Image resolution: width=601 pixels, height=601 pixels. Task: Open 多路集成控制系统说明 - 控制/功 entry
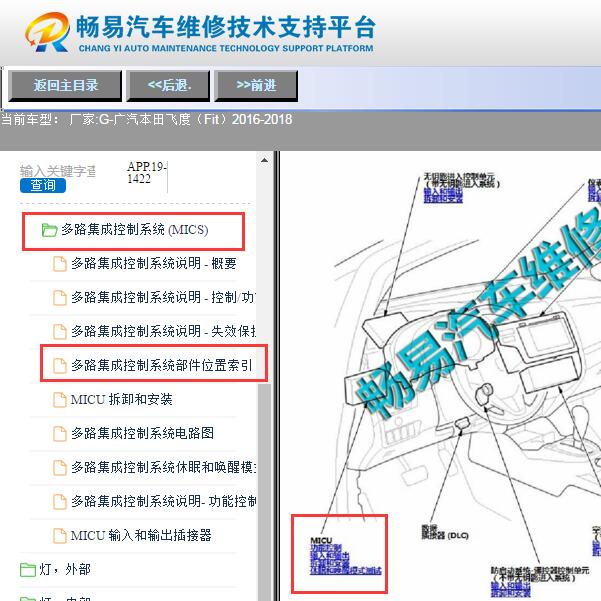pos(163,297)
